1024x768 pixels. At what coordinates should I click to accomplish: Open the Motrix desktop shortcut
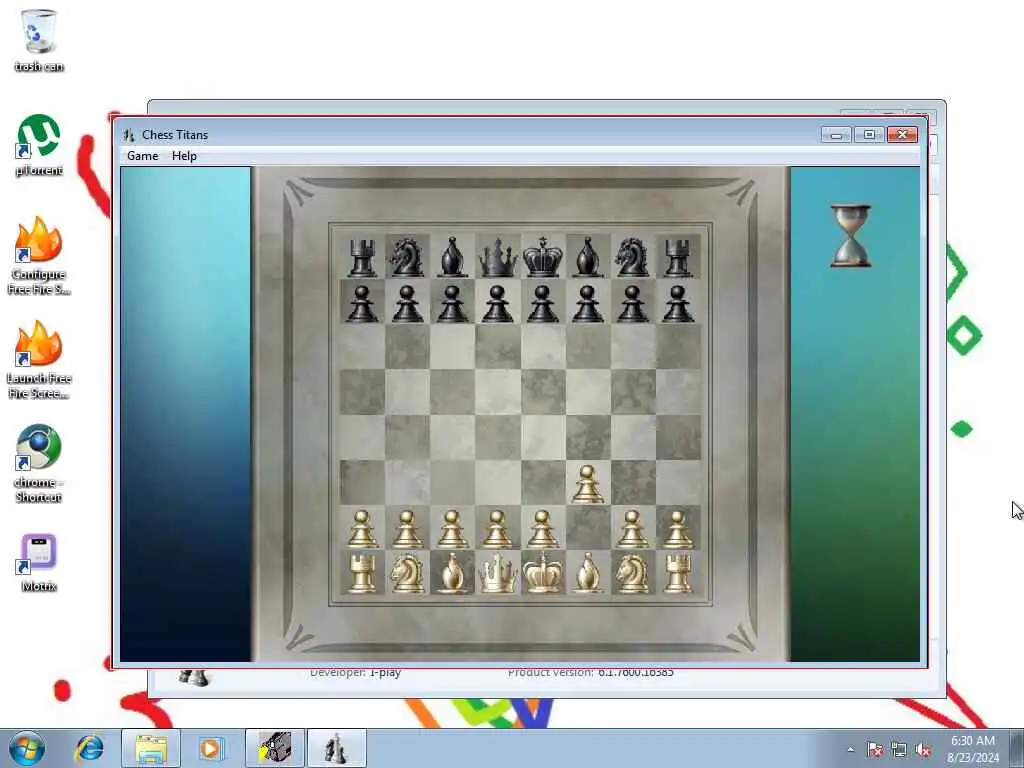[39, 563]
